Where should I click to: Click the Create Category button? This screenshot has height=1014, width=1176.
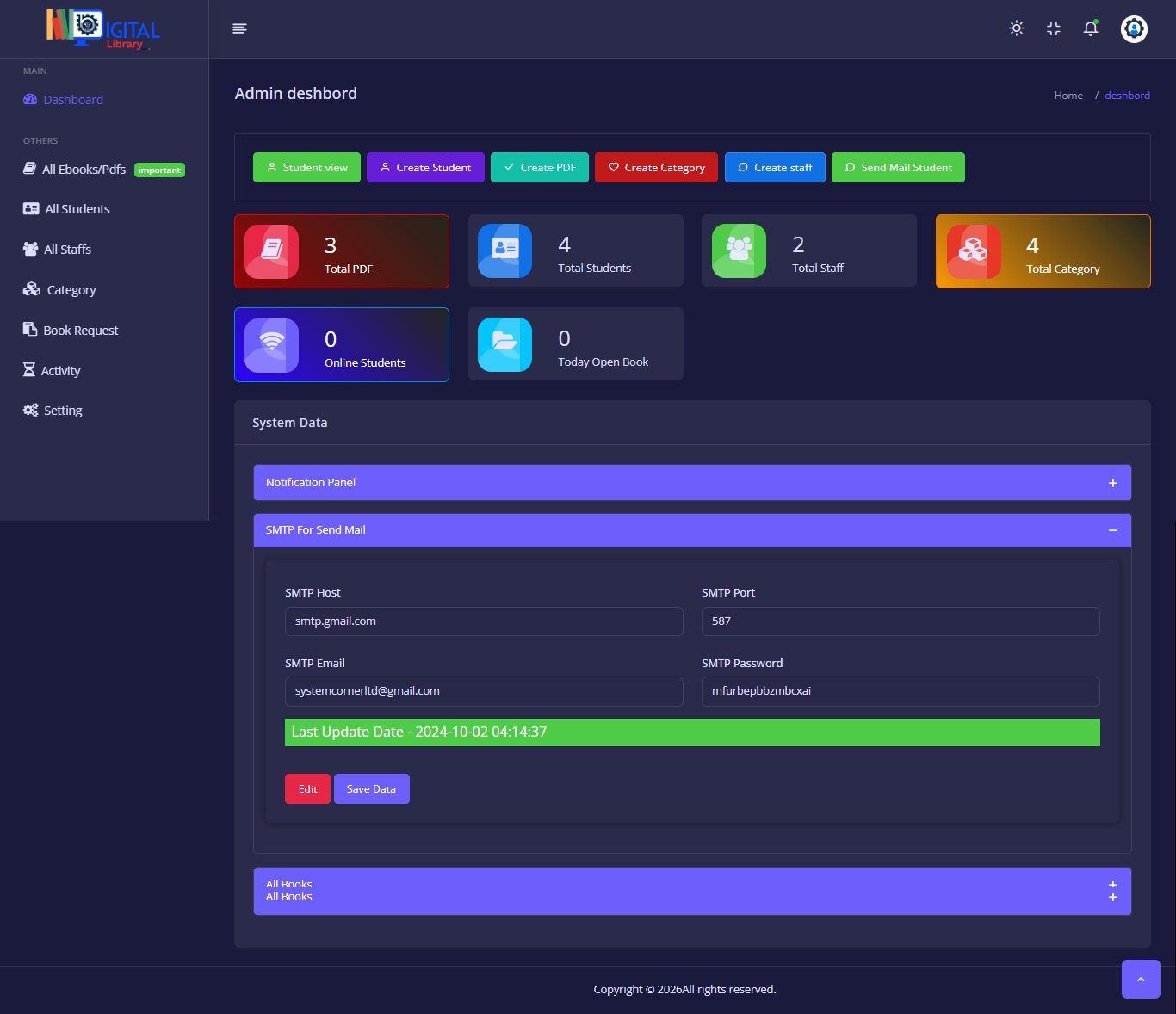click(656, 168)
